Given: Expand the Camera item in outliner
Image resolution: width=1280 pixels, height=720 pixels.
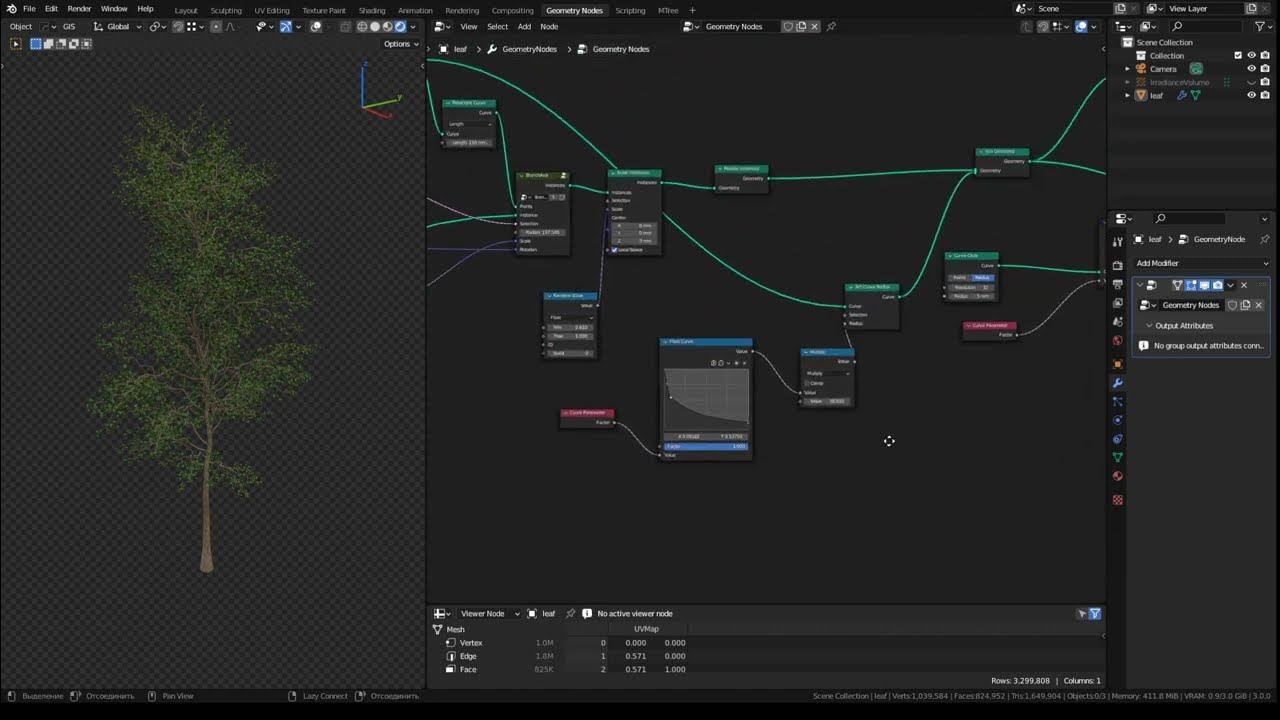Looking at the screenshot, I should [1127, 69].
